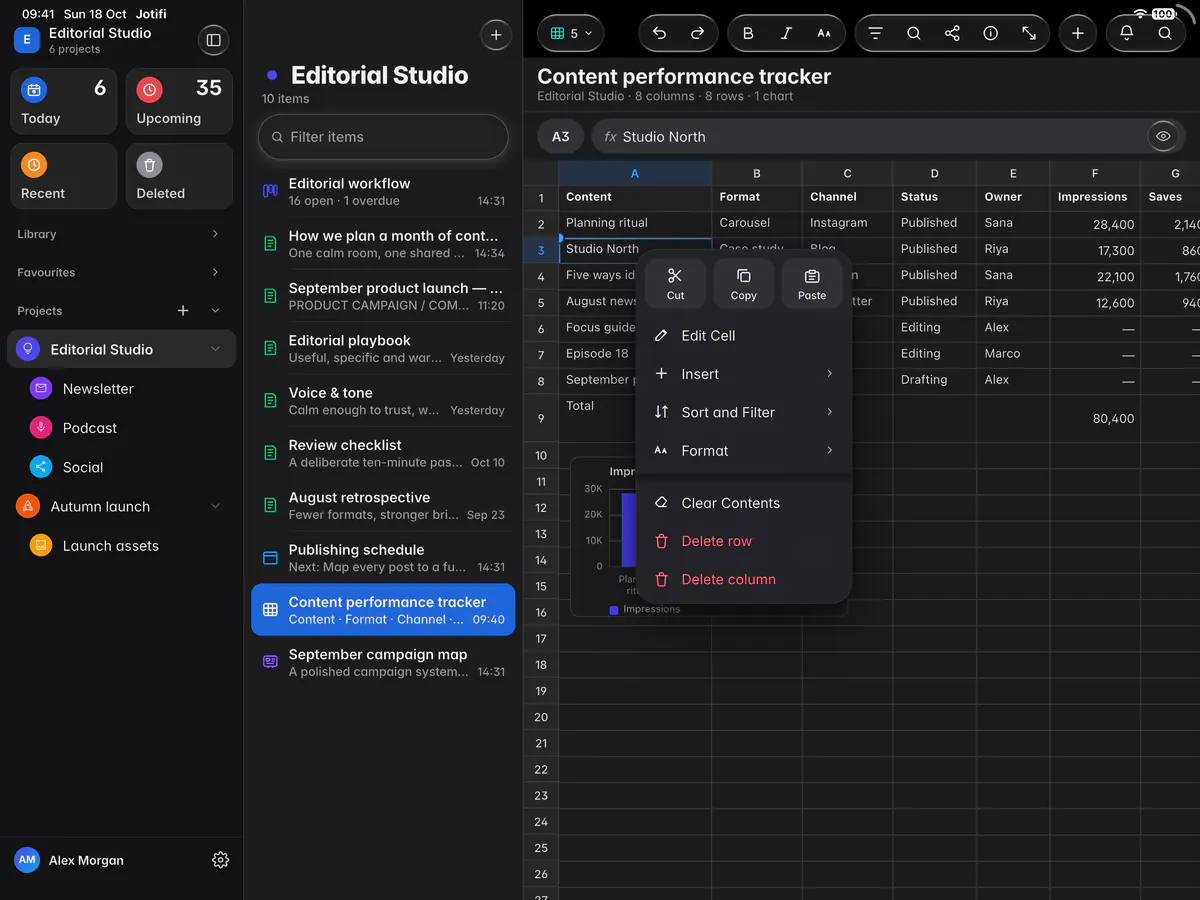Open global search at far right
1200x900 pixels.
tap(1165, 33)
